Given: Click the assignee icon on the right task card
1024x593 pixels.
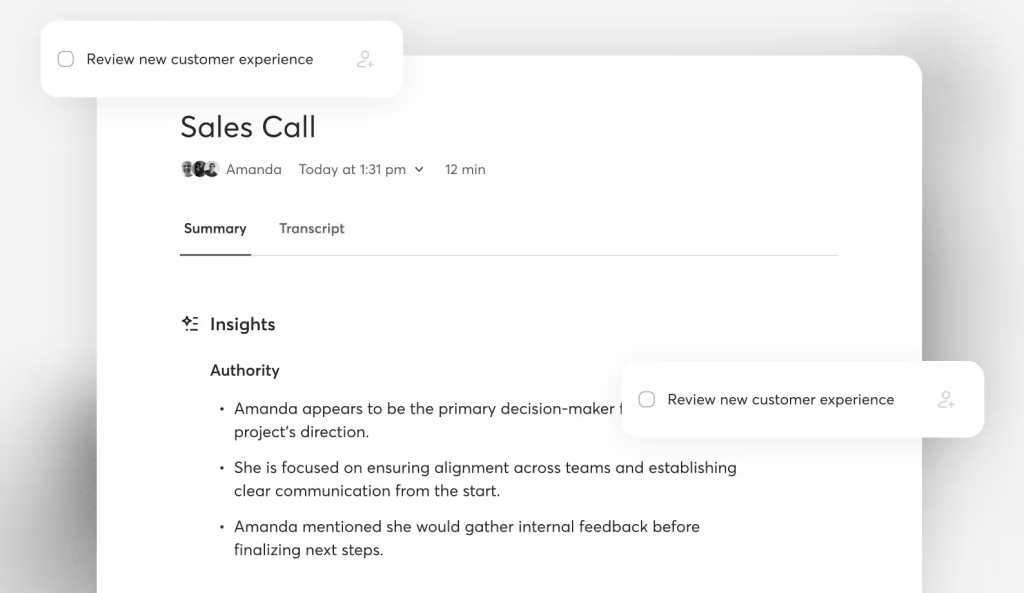Looking at the screenshot, I should click(x=947, y=399).
